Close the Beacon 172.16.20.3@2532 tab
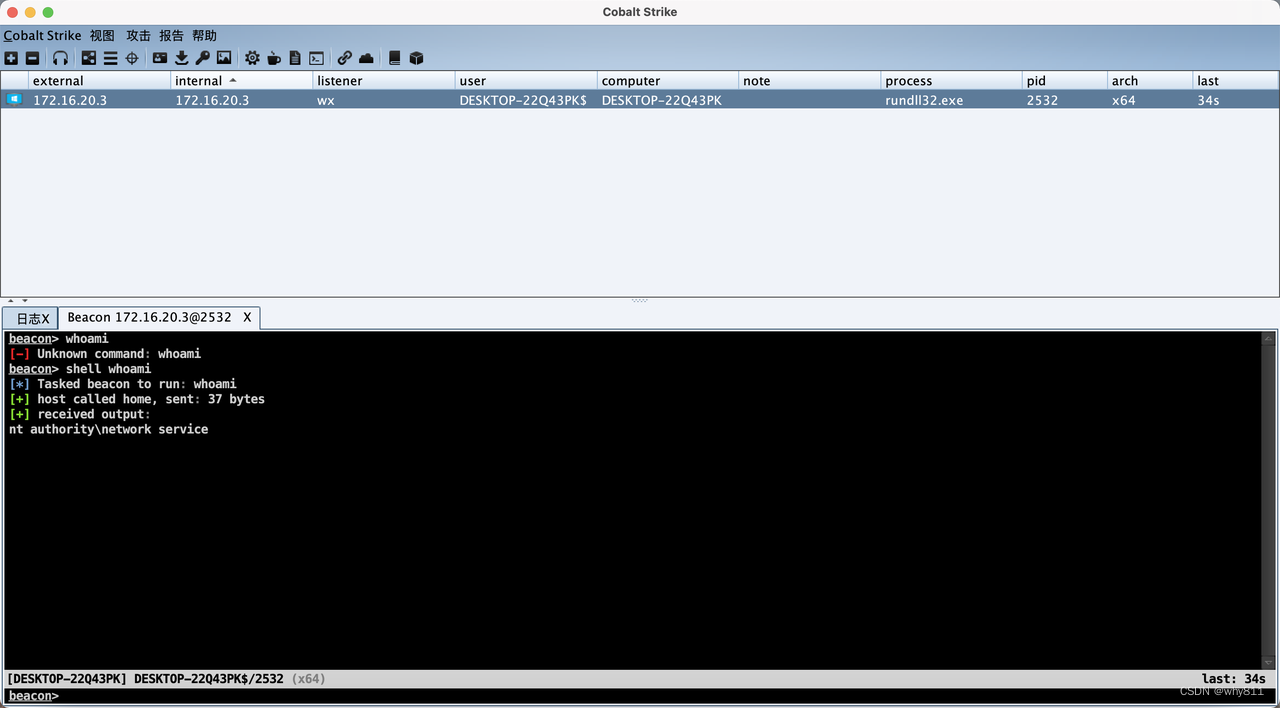The image size is (1280, 708). coord(247,317)
